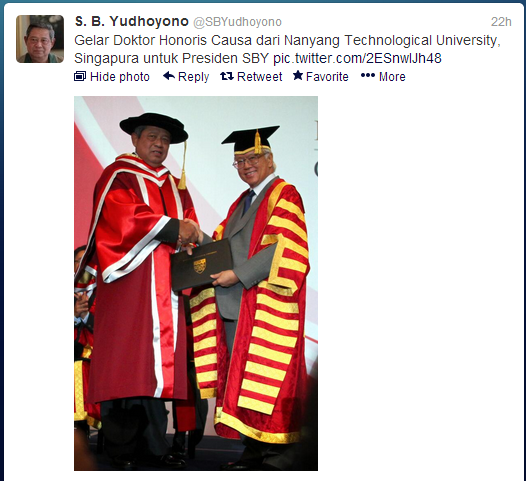Click the diploma folder in the photo
The height and width of the screenshot is (481, 526).
point(201,265)
